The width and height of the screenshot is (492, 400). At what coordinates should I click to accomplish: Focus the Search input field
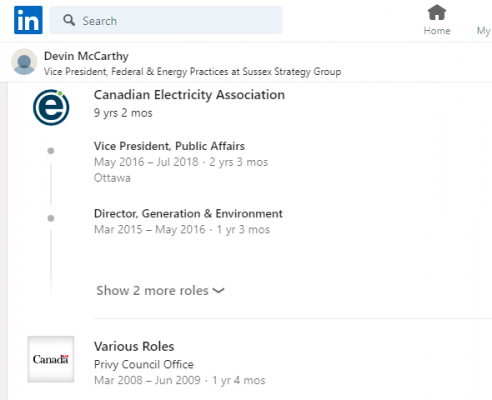pyautogui.click(x=166, y=20)
